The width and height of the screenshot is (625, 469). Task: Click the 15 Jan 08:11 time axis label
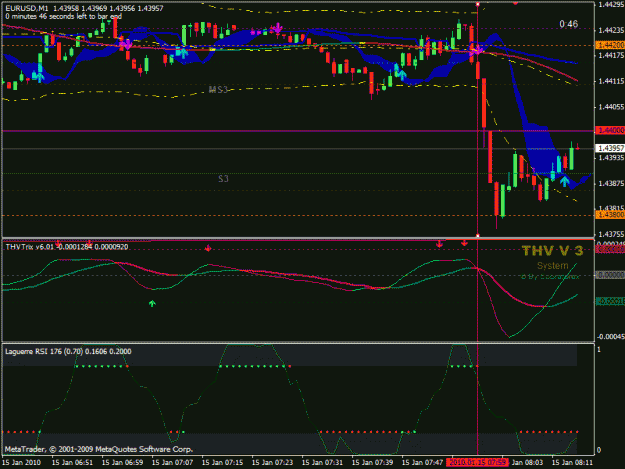(x=572, y=463)
